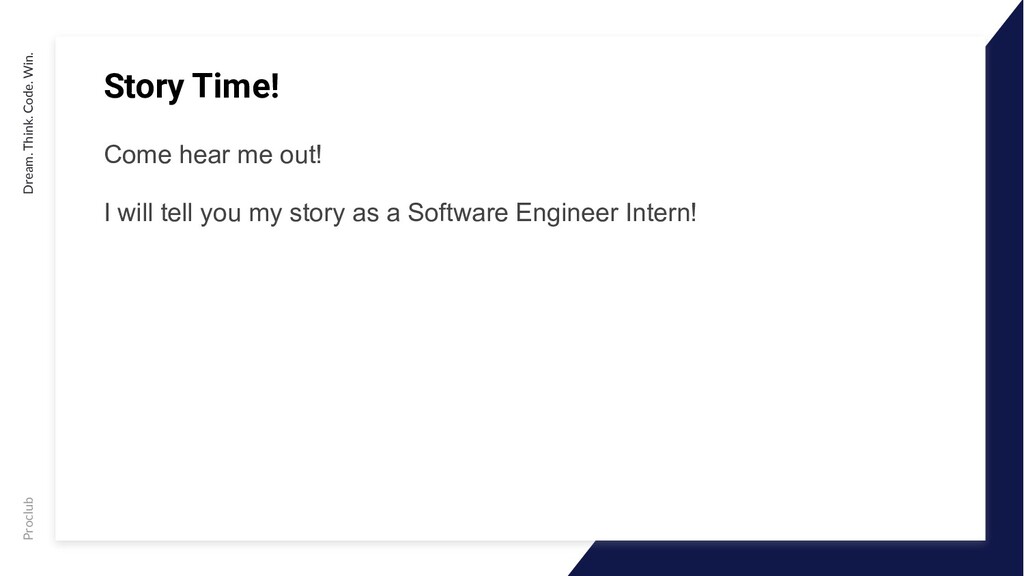Click the word "Software" in the body text
This screenshot has height=576, width=1024.
[x=458, y=213]
